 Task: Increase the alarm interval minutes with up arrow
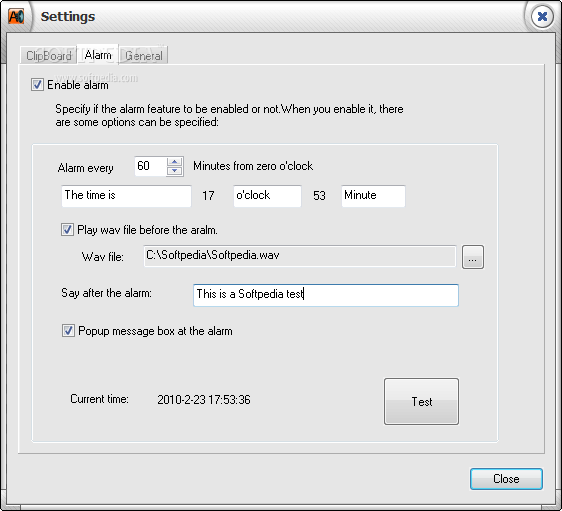pyautogui.click(x=175, y=162)
